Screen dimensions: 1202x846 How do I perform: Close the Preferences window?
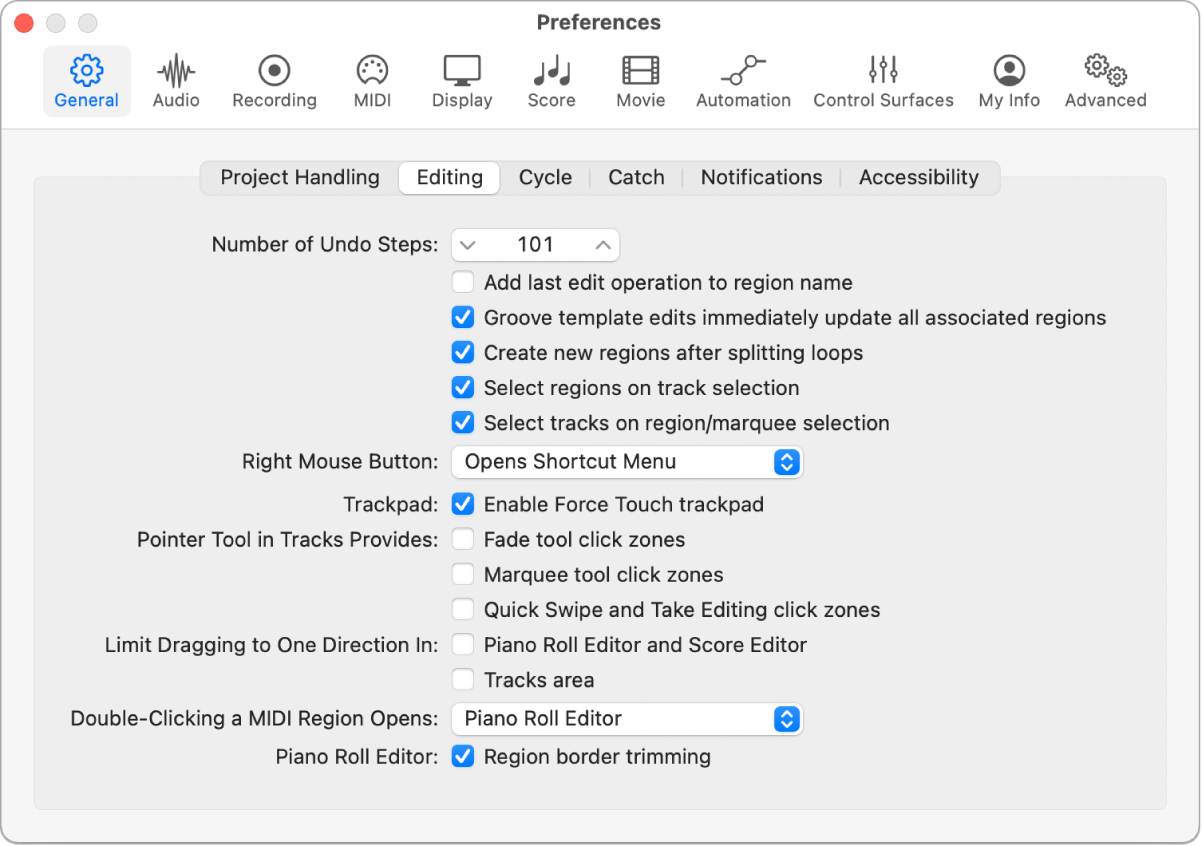coord(24,22)
